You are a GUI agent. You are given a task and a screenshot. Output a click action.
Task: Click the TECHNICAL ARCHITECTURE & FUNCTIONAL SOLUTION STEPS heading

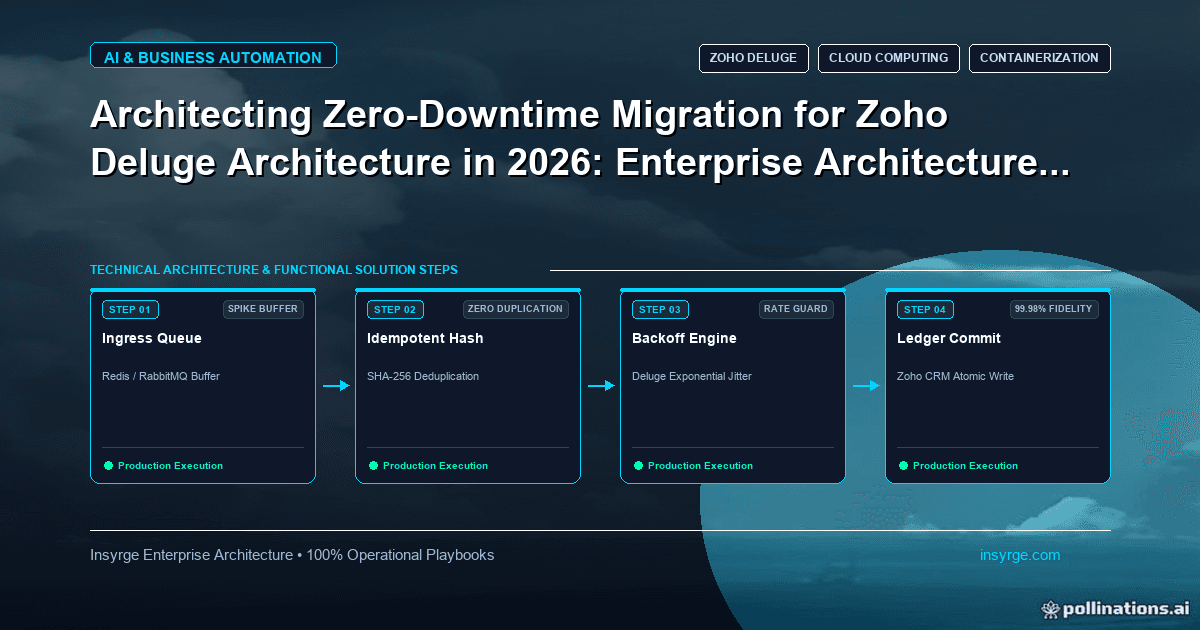pyautogui.click(x=274, y=270)
